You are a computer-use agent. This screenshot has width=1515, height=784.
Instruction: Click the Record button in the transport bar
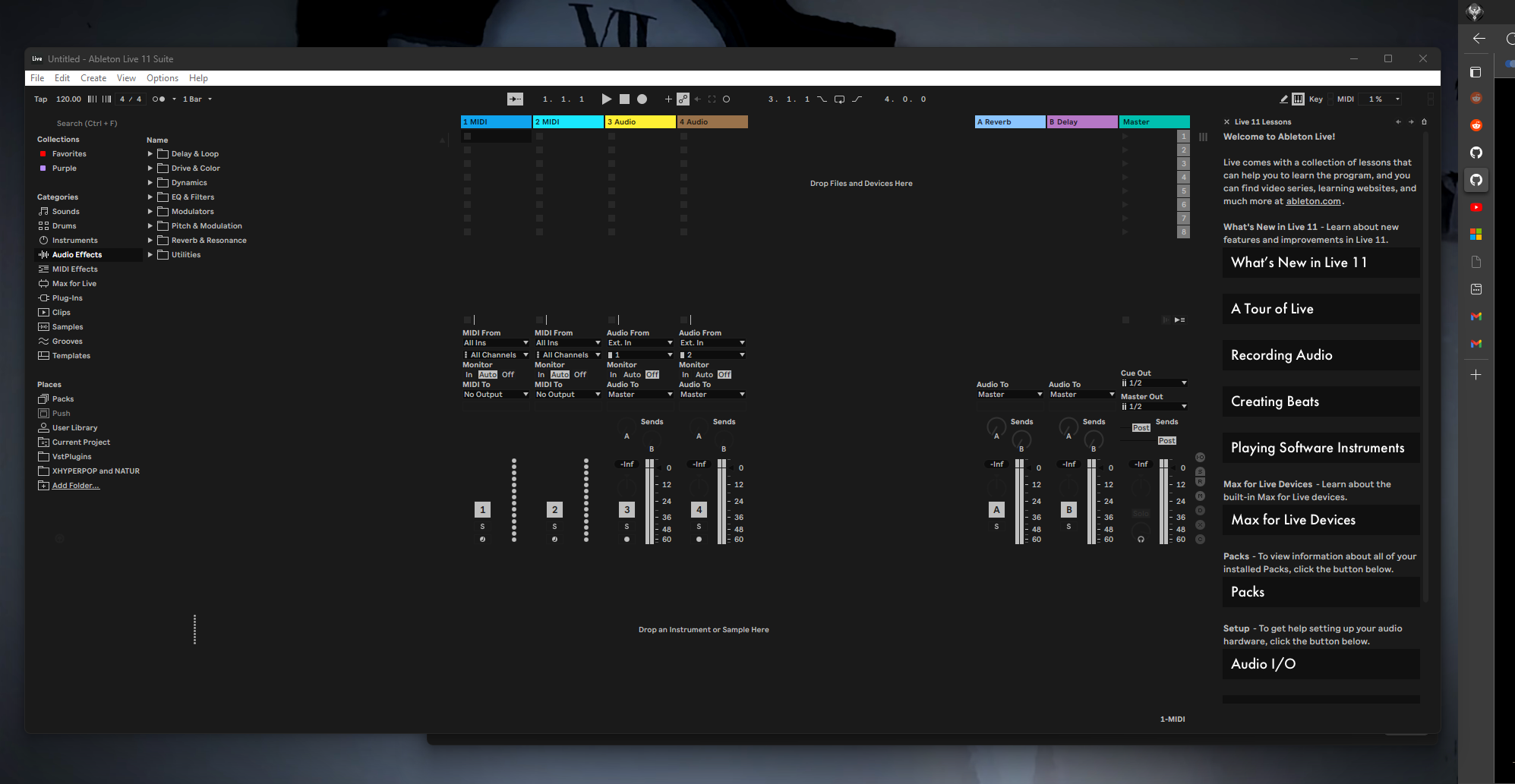(642, 99)
